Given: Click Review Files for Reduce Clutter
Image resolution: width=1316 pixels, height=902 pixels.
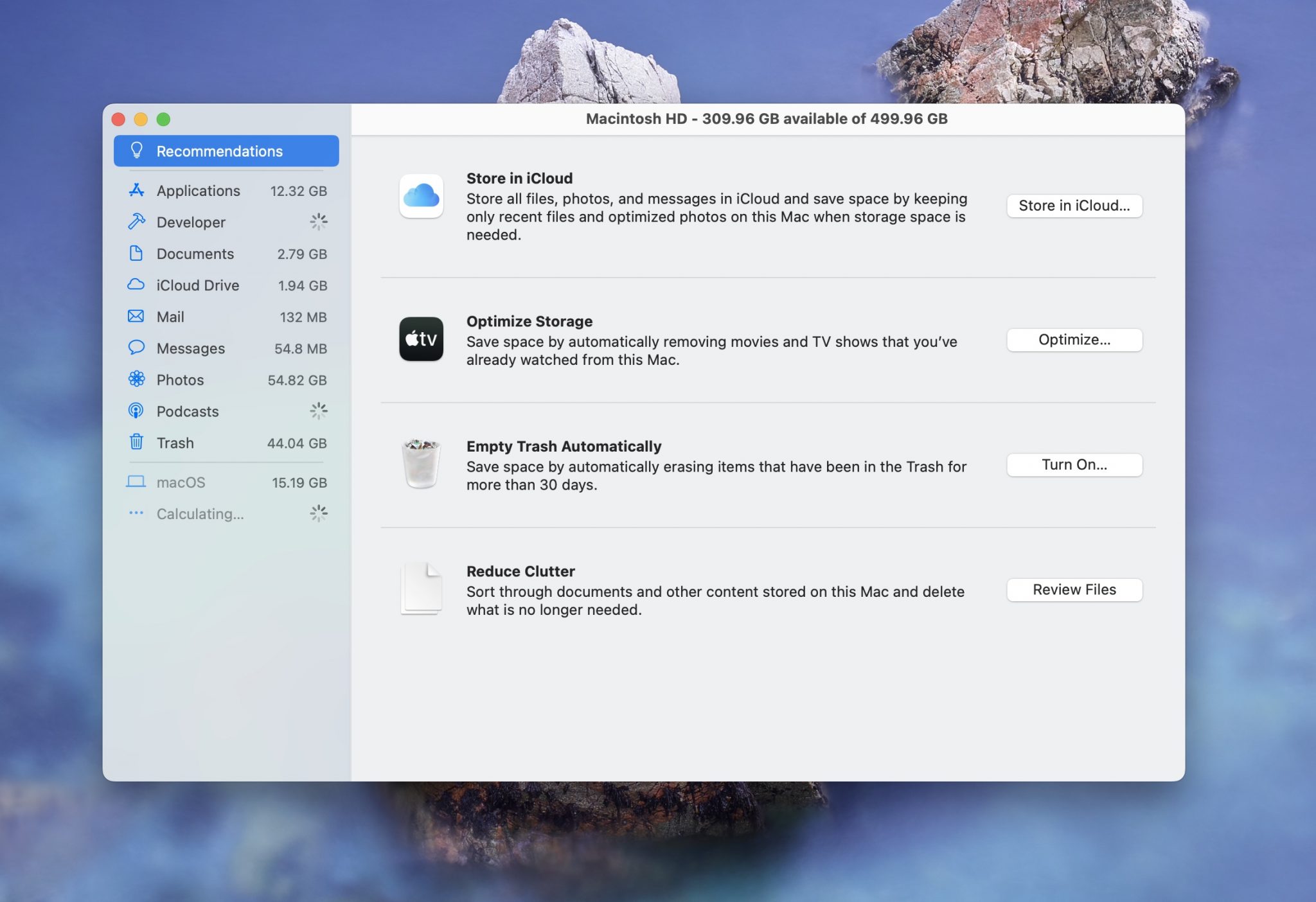Looking at the screenshot, I should (x=1074, y=589).
